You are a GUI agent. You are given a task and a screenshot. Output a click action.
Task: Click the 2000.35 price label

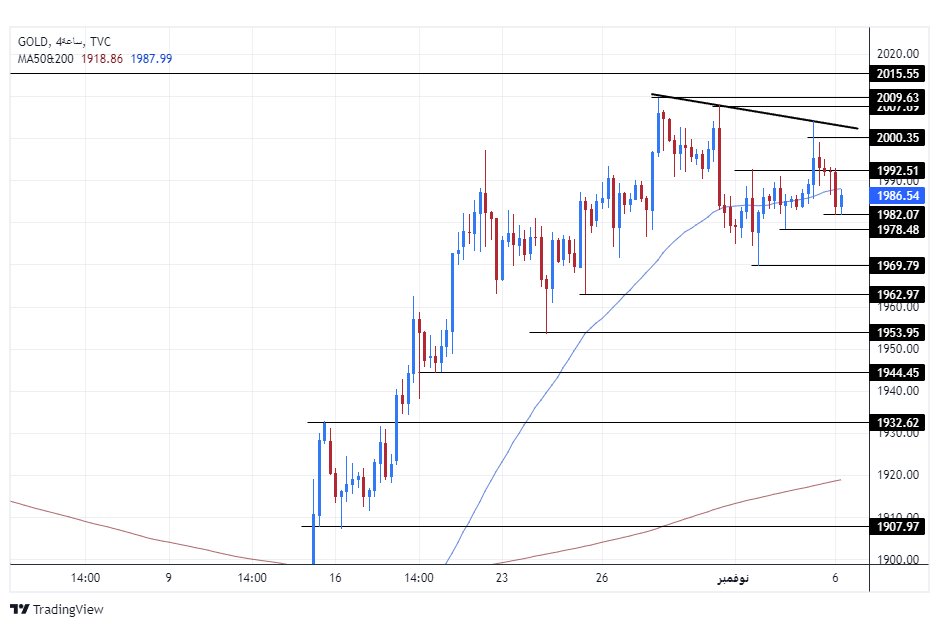coord(896,137)
